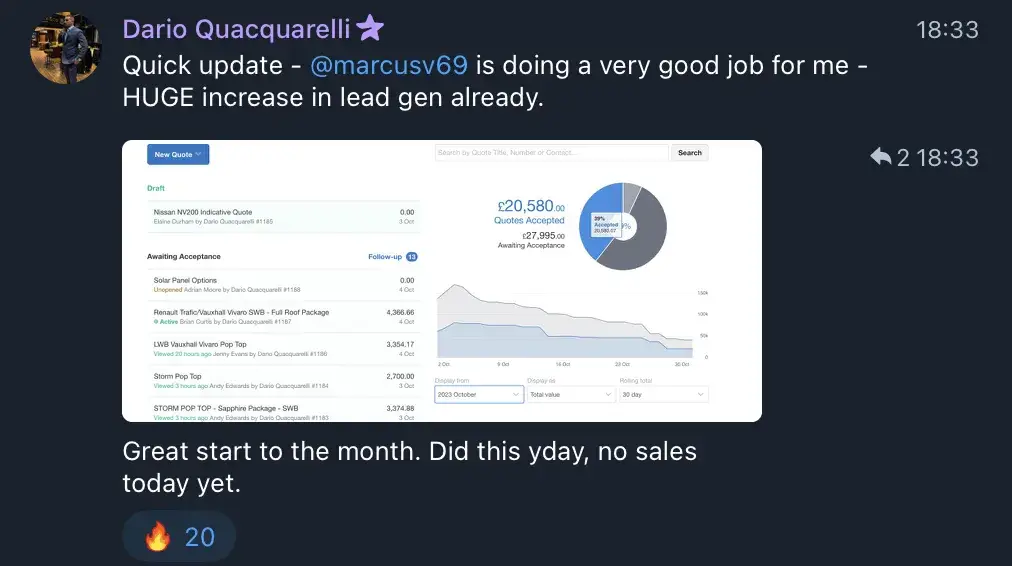Open Dario Quacquarelli's profile avatar
1012x566 pixels.
66,49
